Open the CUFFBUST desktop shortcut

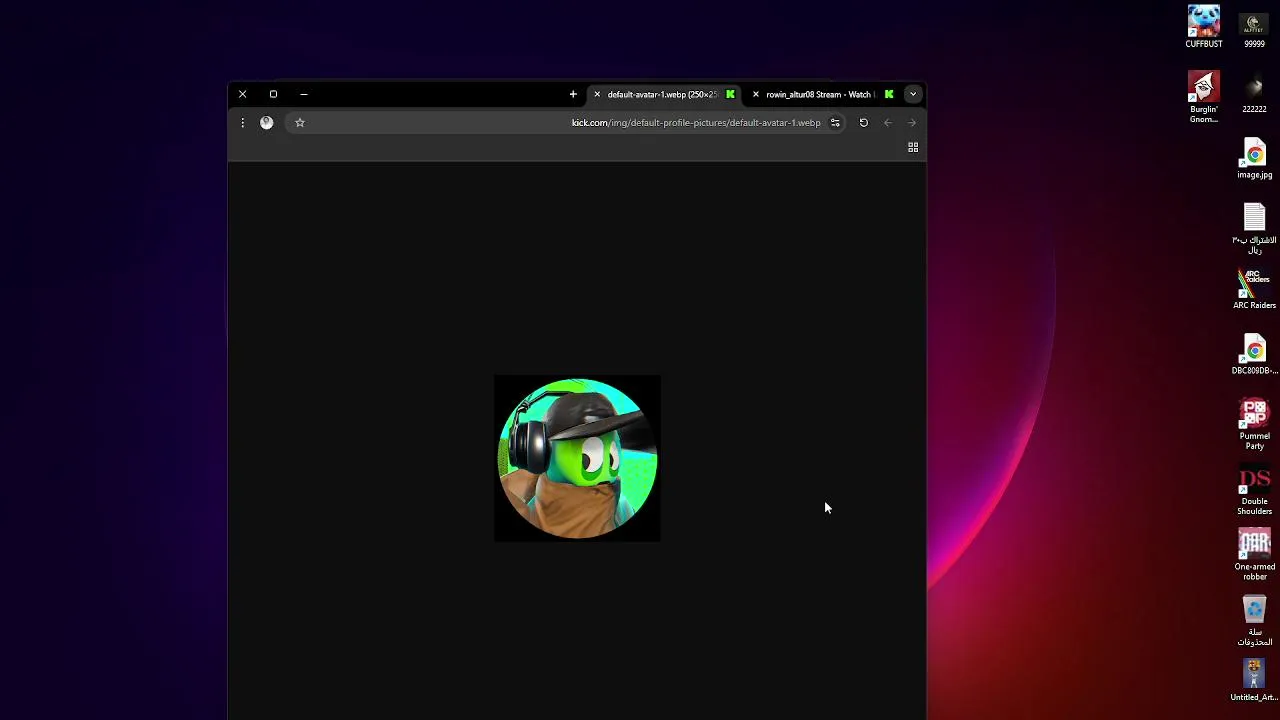[1204, 27]
